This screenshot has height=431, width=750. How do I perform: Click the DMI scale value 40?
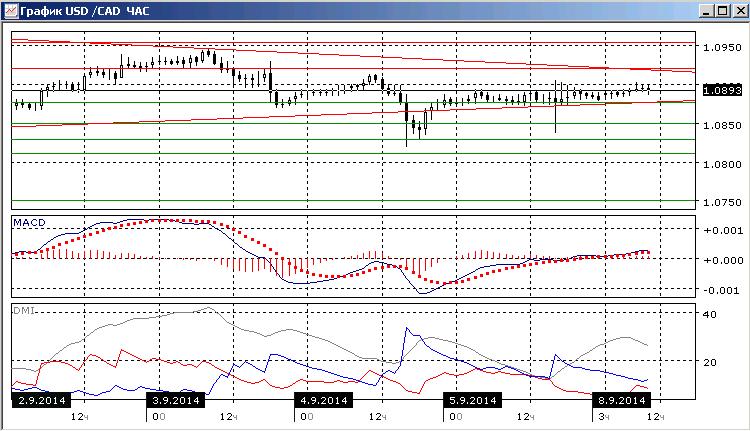[710, 314]
